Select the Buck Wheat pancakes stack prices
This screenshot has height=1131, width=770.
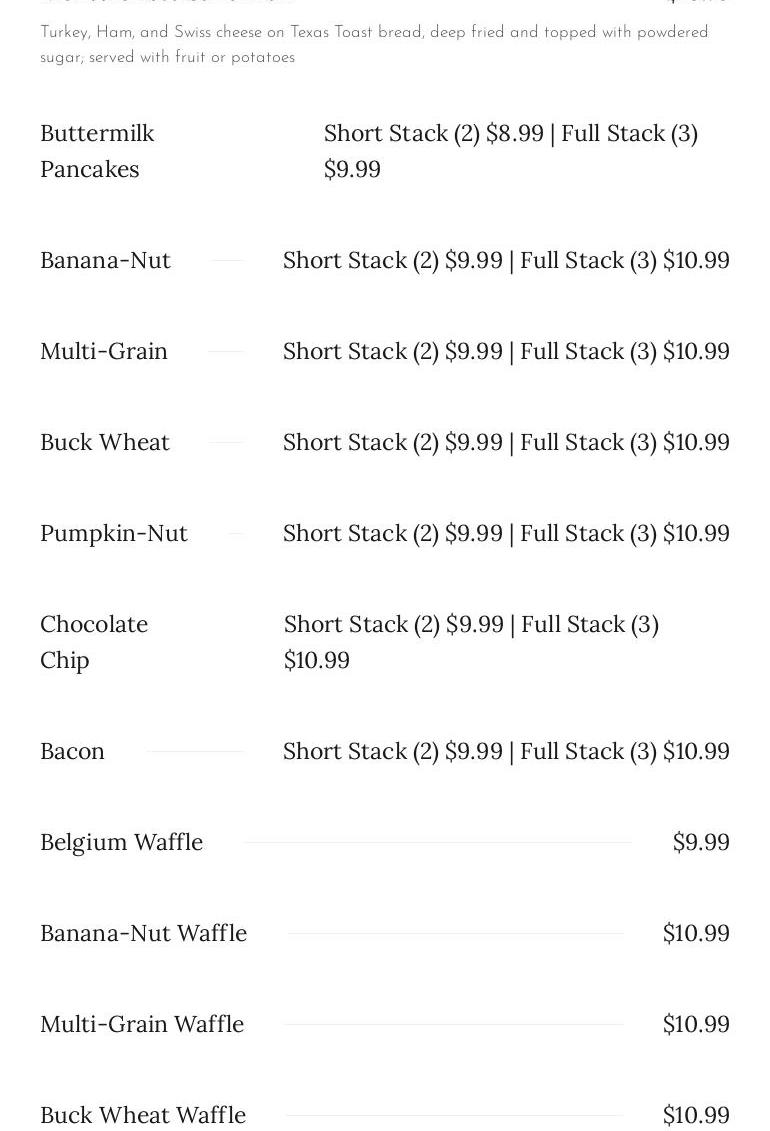click(506, 442)
